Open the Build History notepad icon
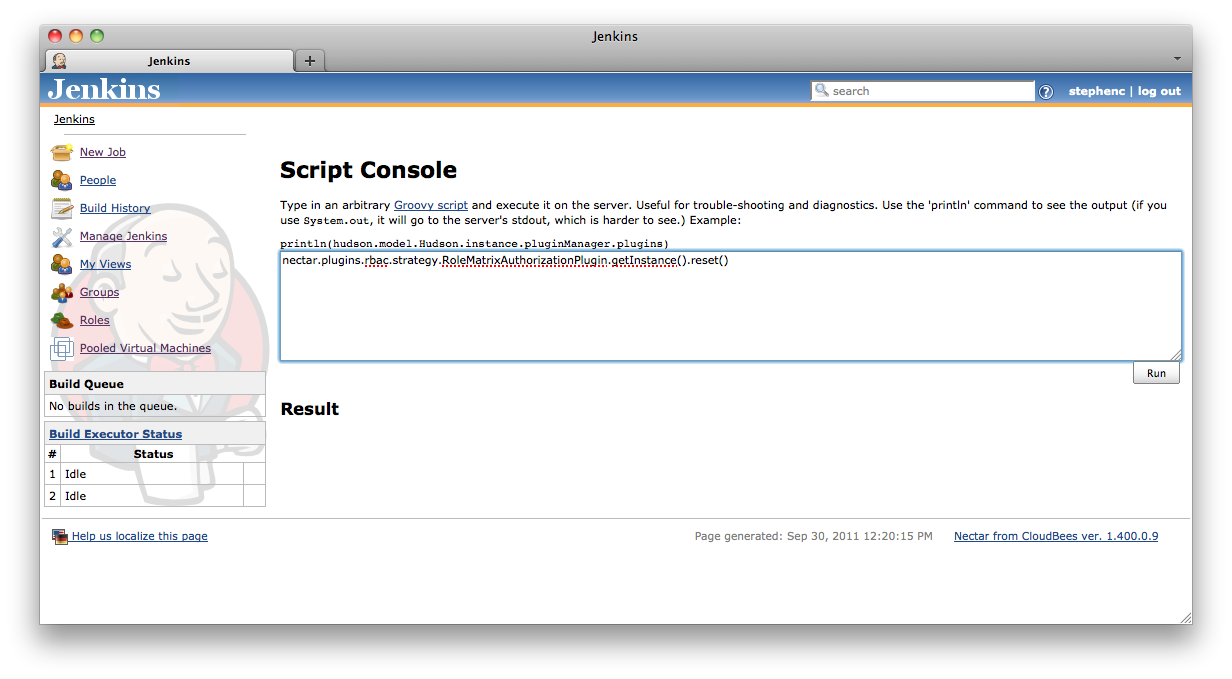Viewport: 1232px width, 679px height. [62, 208]
